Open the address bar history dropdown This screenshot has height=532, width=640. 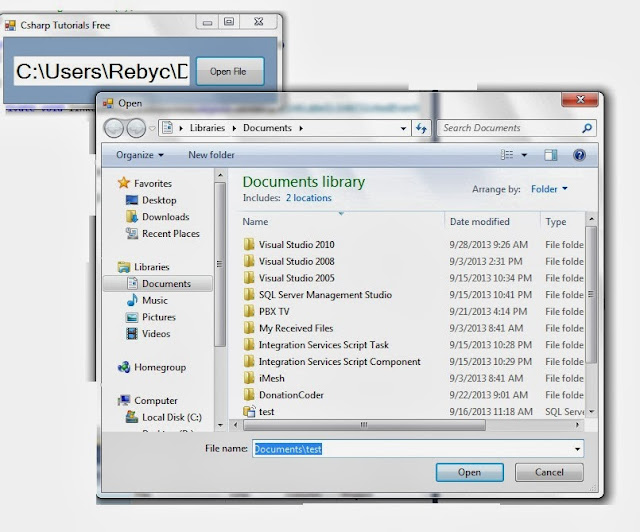click(x=403, y=129)
